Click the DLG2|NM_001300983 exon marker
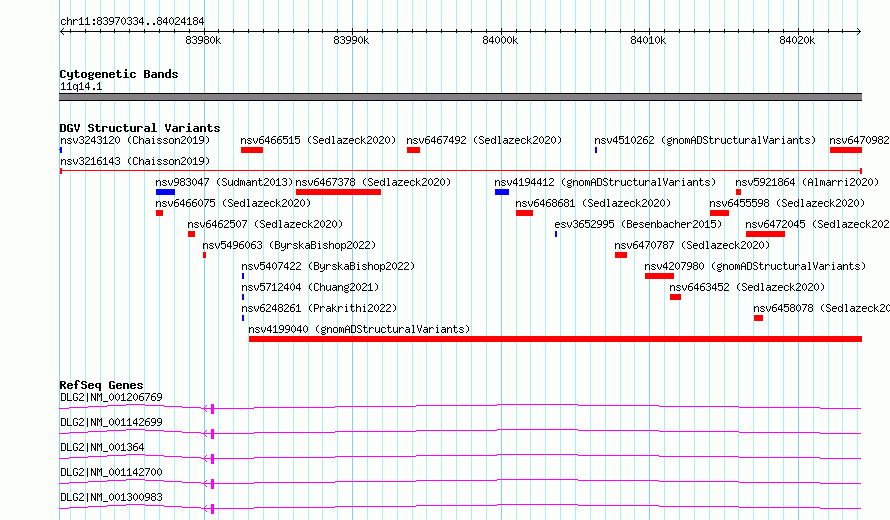The image size is (890, 520). pos(212,509)
